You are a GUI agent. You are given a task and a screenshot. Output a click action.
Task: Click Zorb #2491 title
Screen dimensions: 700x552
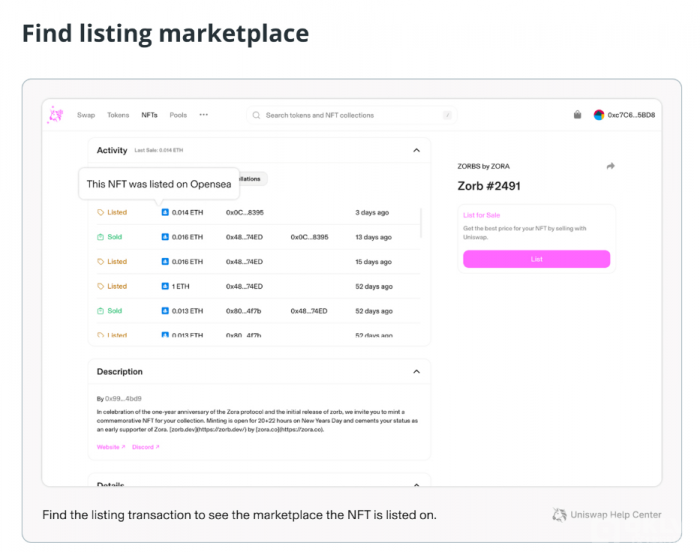click(x=489, y=186)
